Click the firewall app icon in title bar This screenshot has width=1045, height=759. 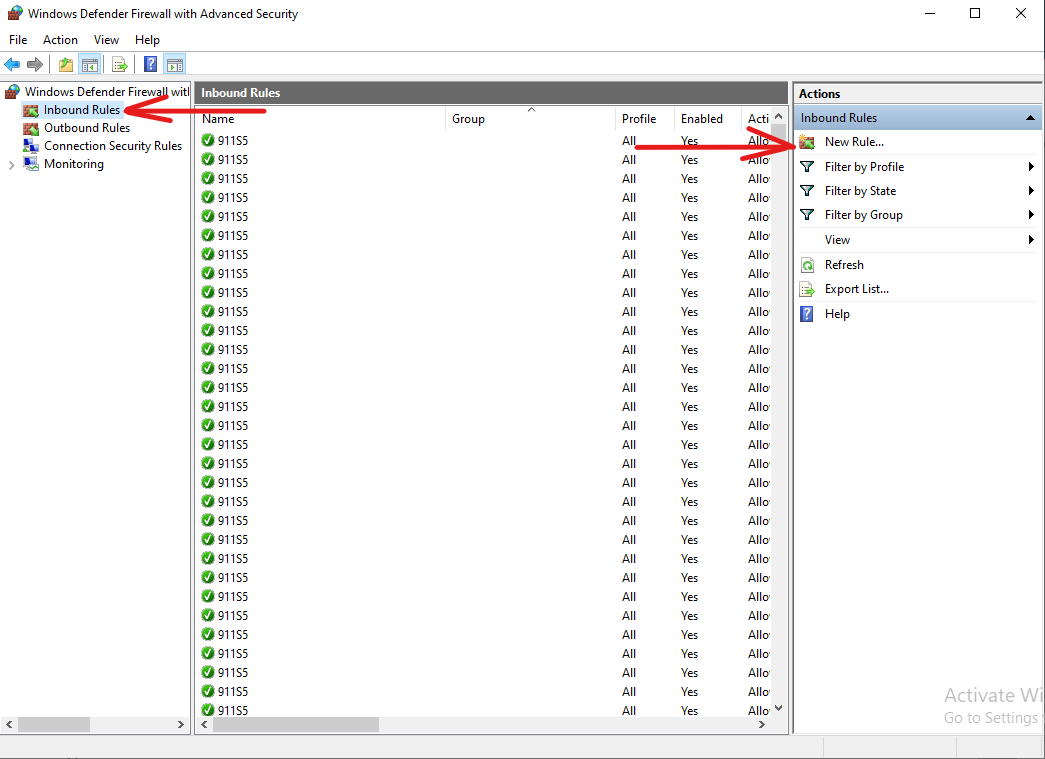15,13
